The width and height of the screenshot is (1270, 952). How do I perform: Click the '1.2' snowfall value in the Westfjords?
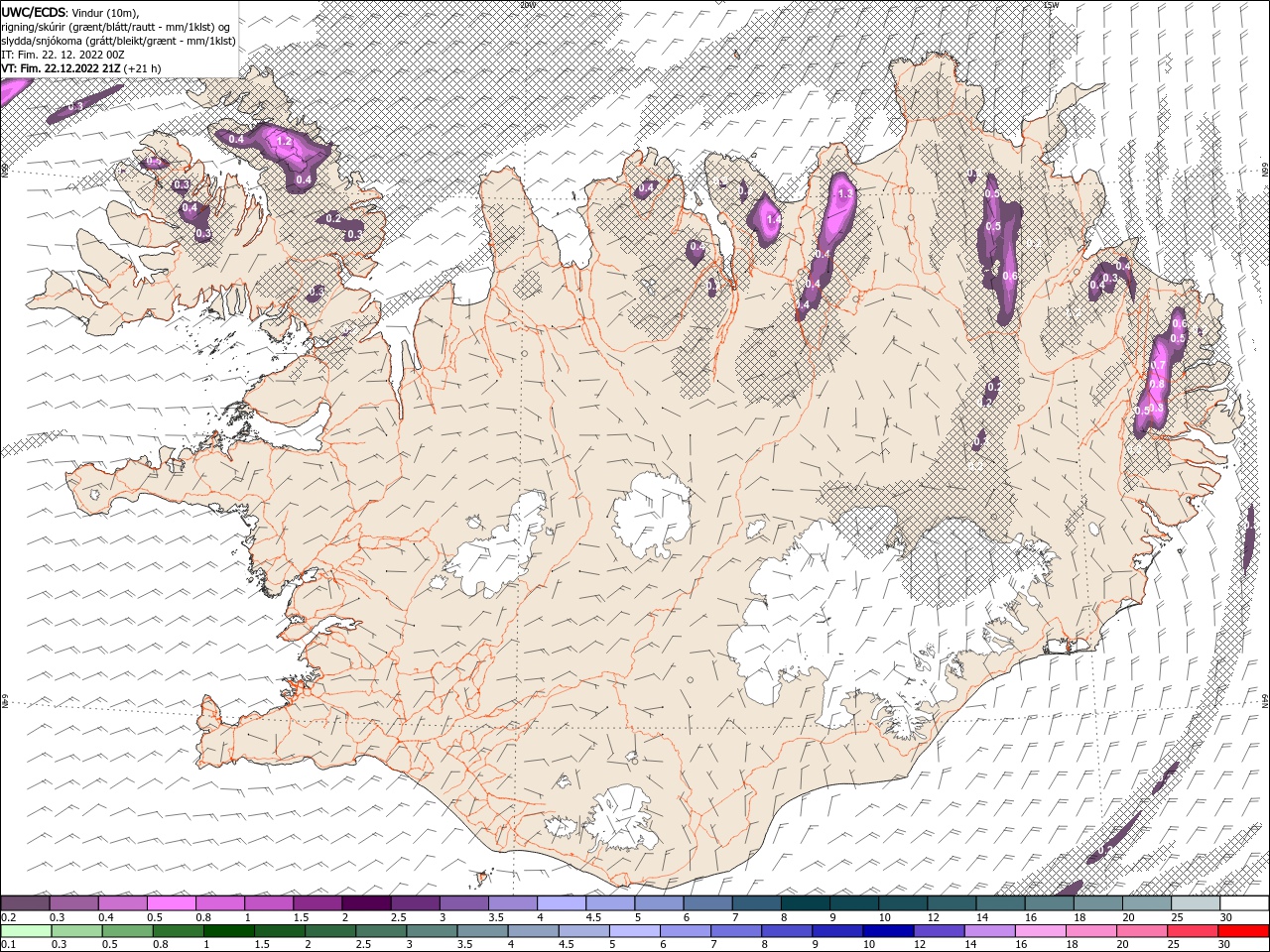[284, 142]
